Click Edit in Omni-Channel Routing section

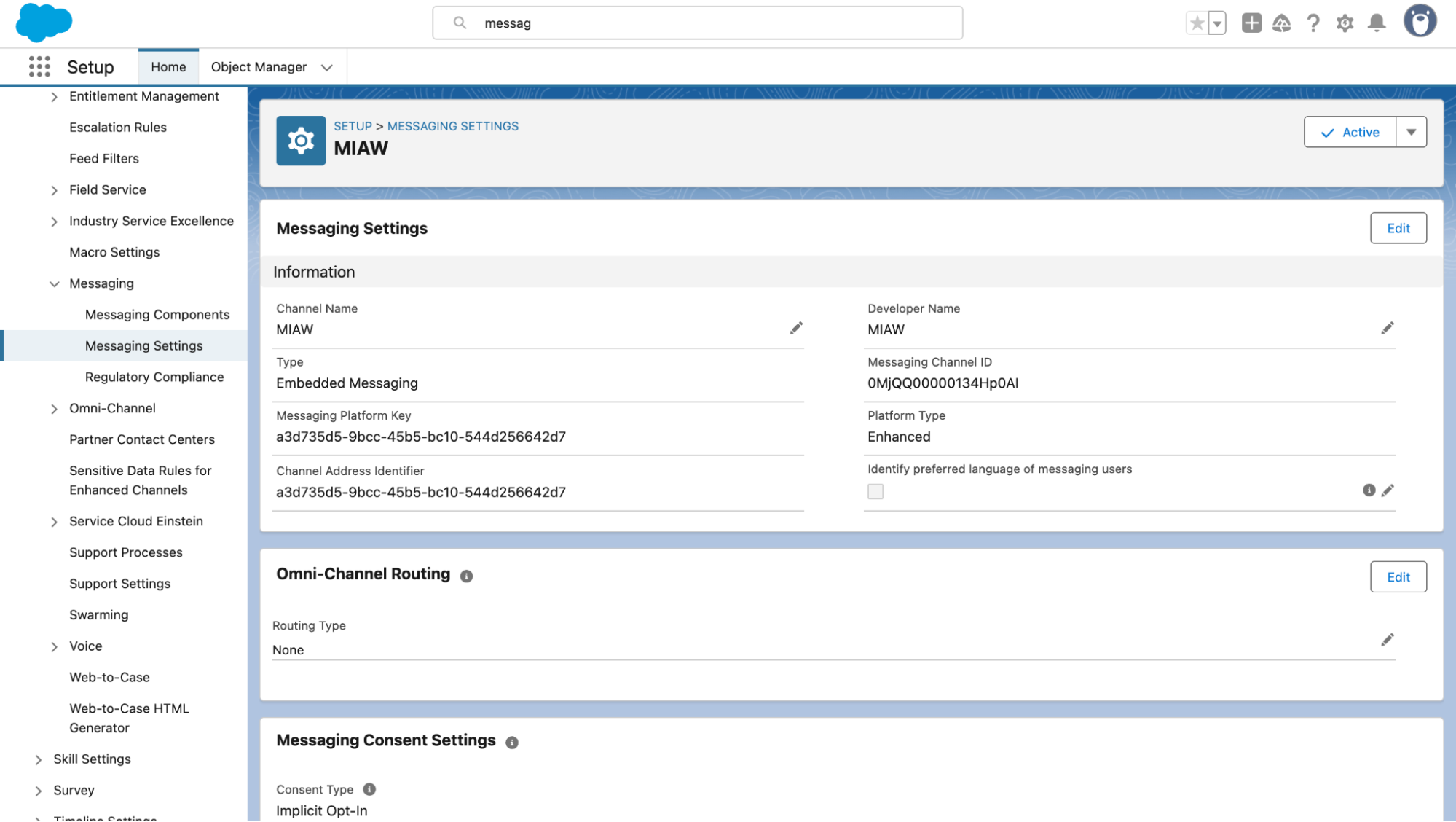click(1398, 577)
